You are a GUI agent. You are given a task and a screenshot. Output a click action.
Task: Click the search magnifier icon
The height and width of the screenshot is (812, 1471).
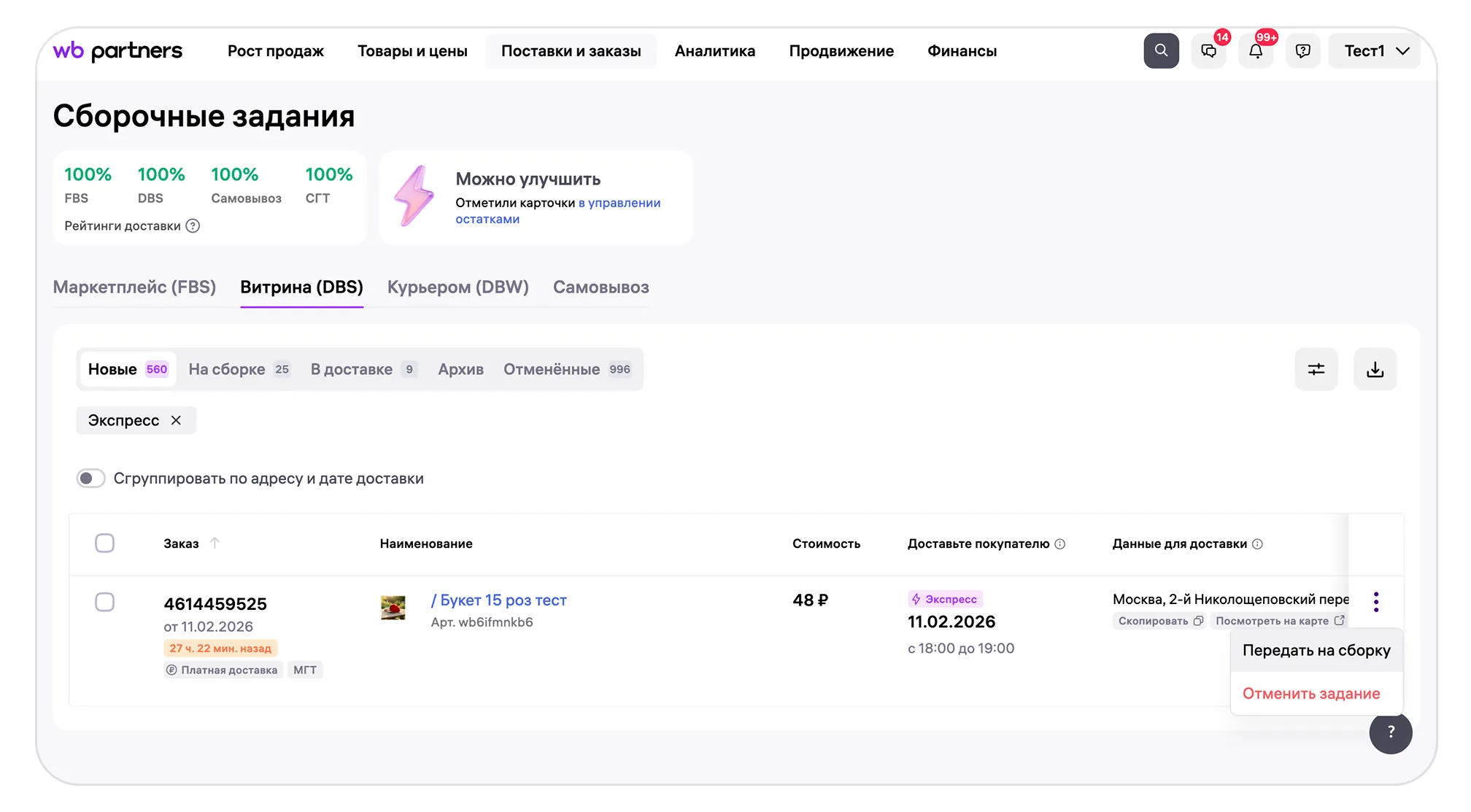1160,51
